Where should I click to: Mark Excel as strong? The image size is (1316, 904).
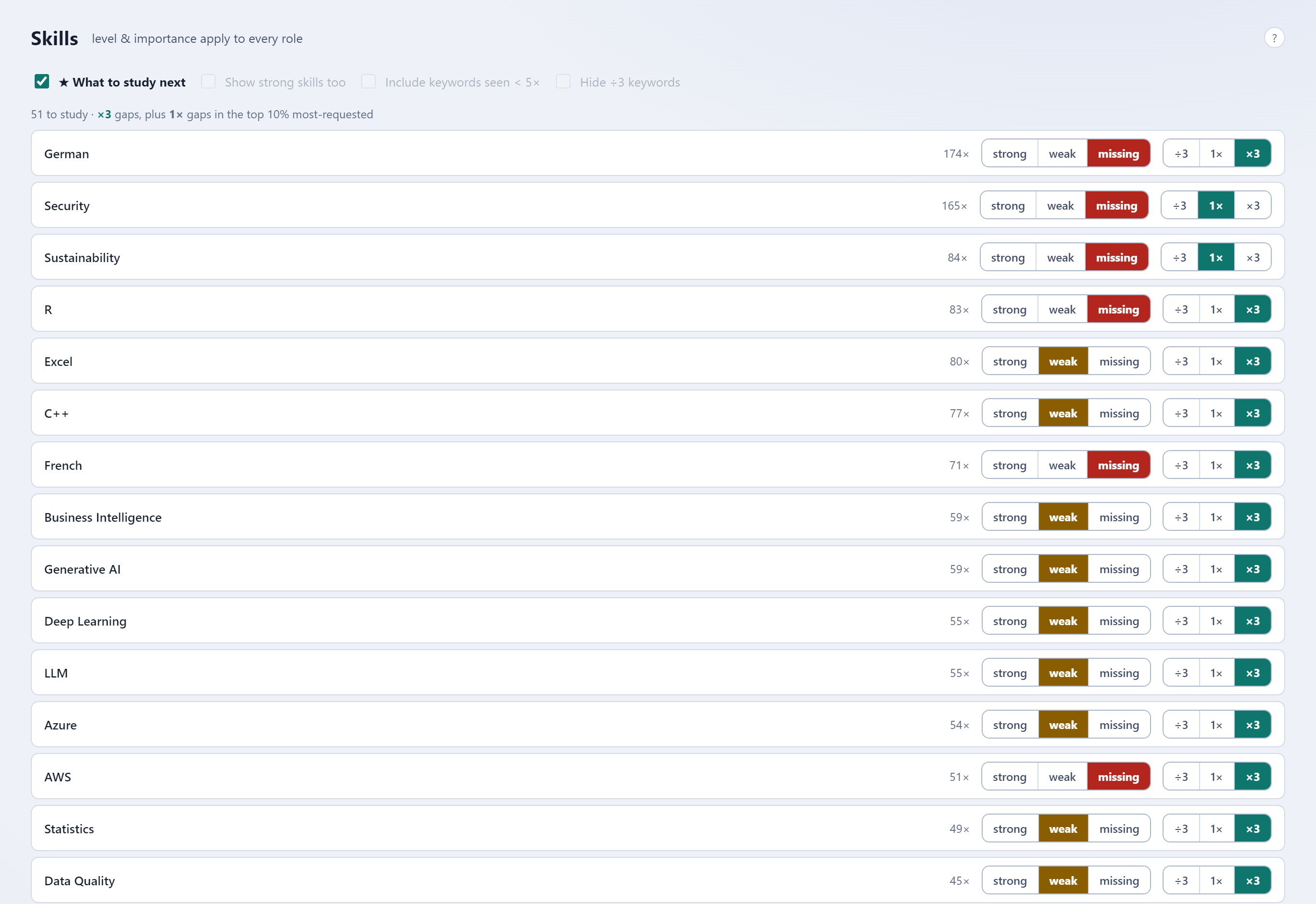coord(1010,362)
